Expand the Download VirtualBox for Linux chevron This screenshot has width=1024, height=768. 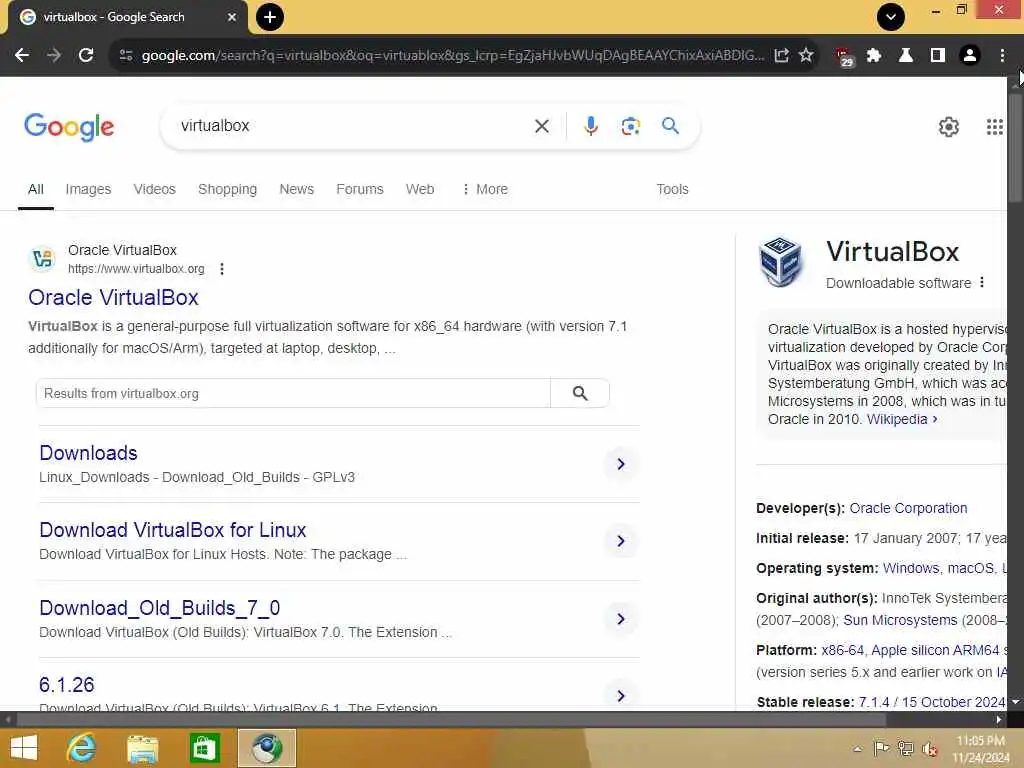tap(620, 541)
